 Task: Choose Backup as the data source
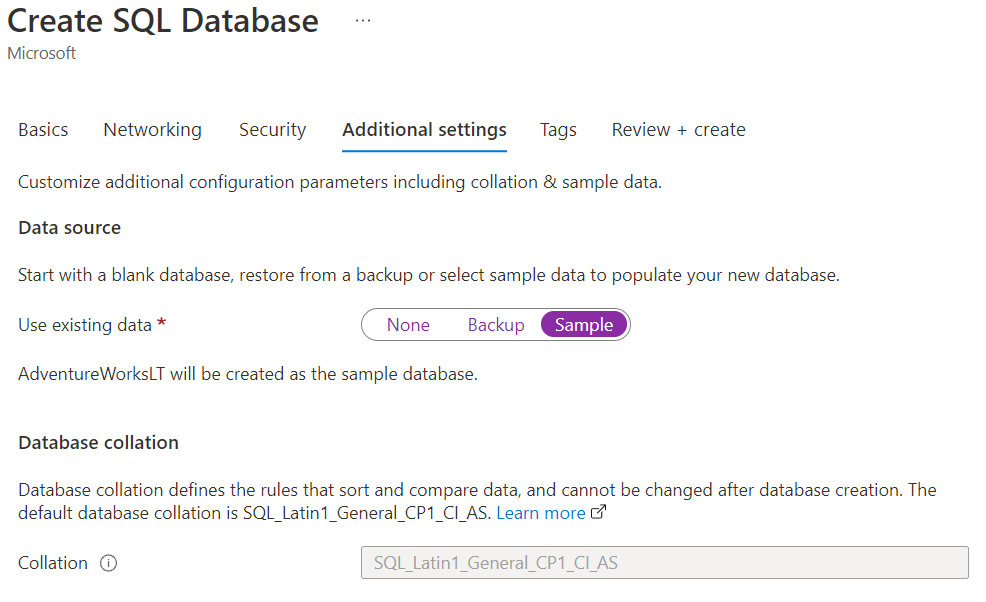pos(496,325)
